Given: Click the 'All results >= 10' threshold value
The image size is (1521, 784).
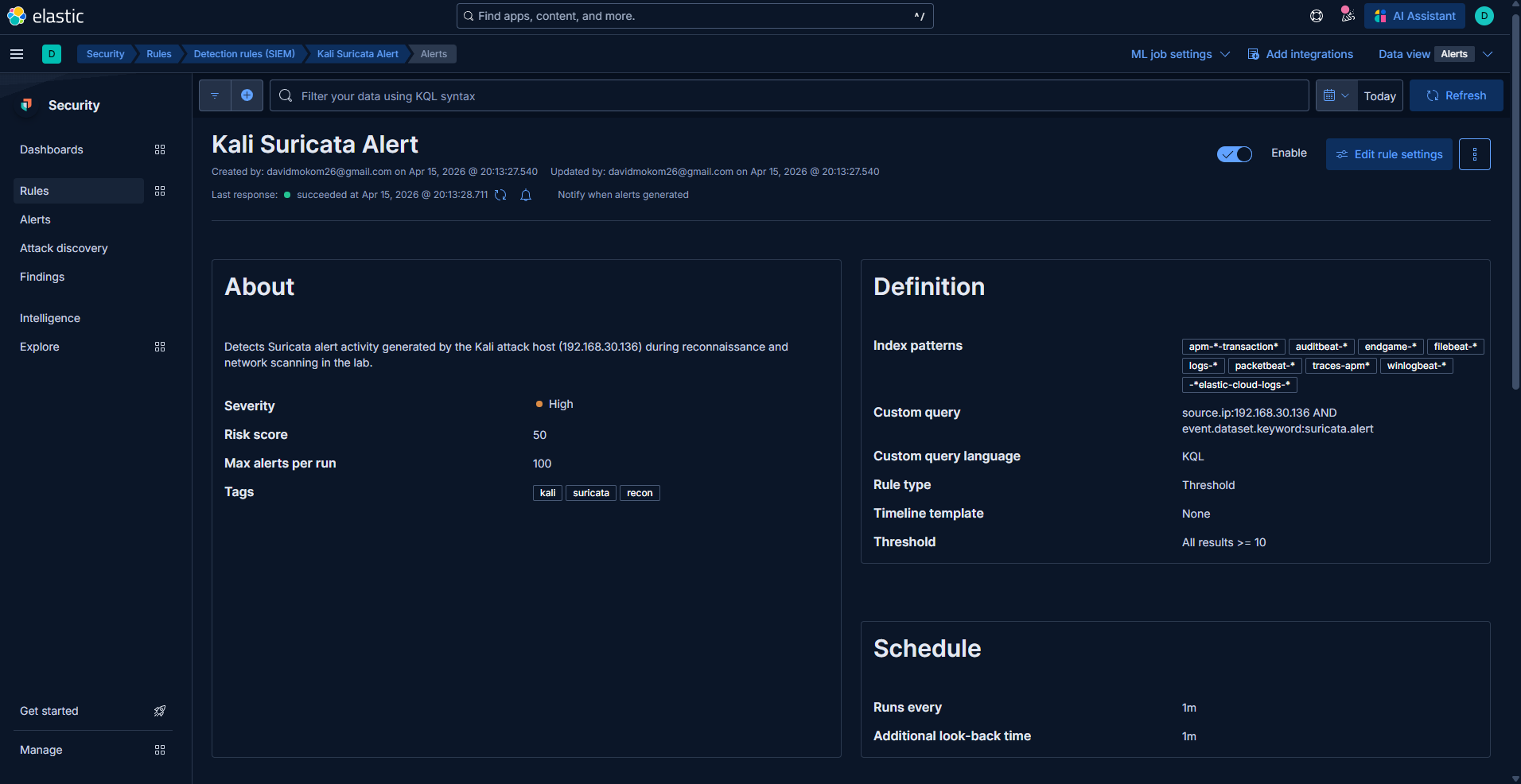Looking at the screenshot, I should pyautogui.click(x=1223, y=542).
